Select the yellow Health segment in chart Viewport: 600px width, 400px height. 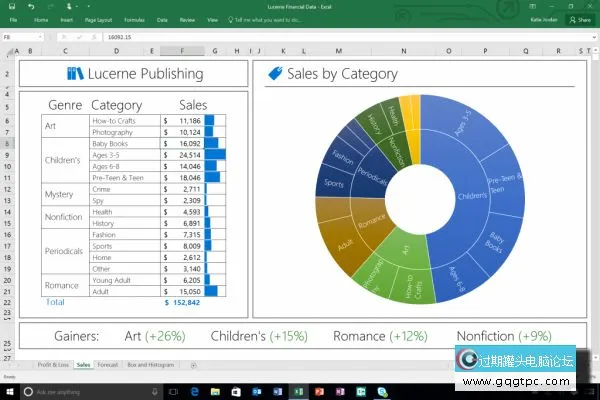tap(412, 118)
